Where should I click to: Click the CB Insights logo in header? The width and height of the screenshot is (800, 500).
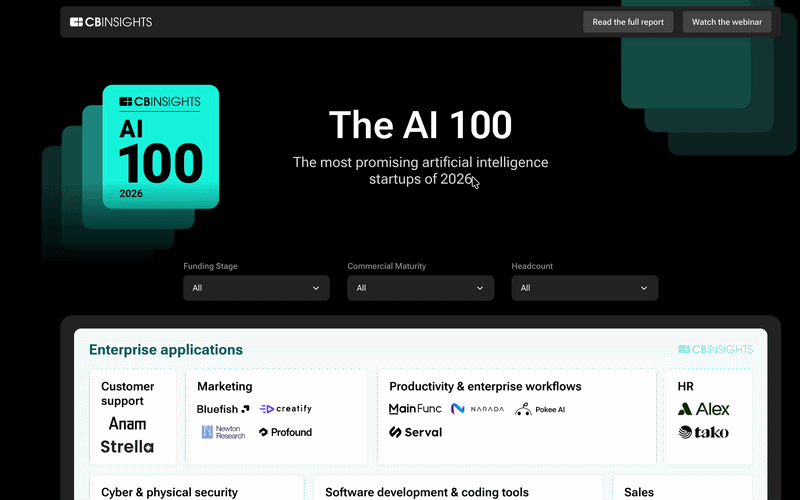pyautogui.click(x=111, y=22)
